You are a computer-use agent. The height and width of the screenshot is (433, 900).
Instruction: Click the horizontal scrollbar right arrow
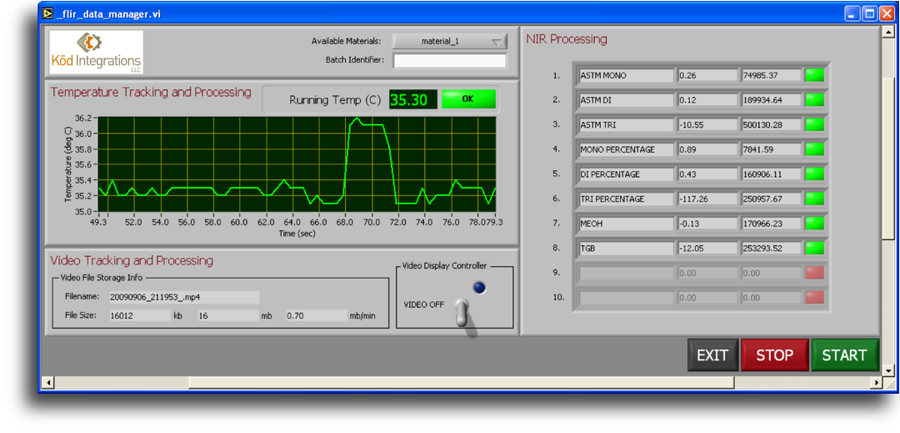click(x=877, y=382)
